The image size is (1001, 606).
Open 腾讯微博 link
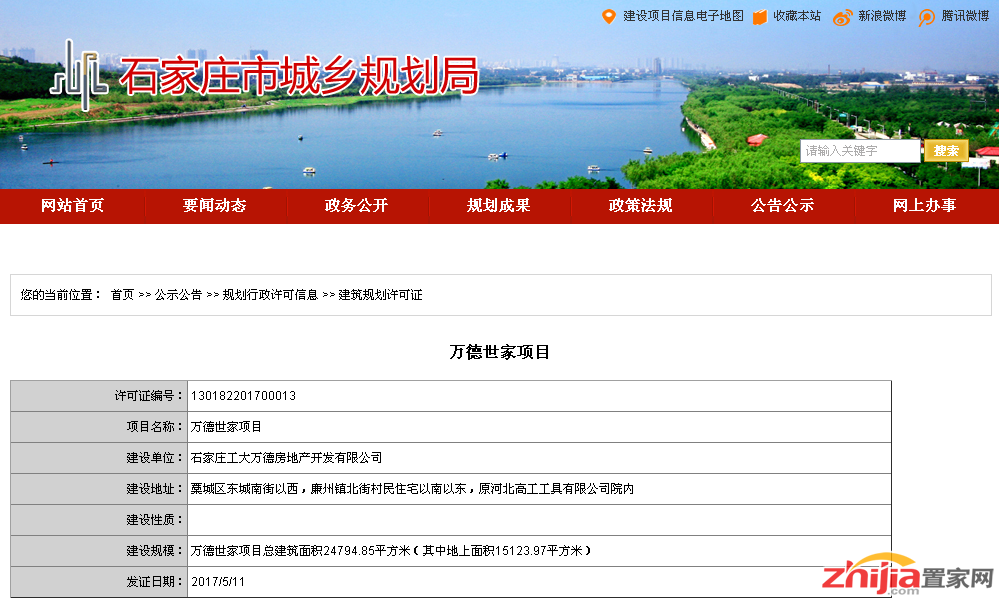click(x=965, y=16)
